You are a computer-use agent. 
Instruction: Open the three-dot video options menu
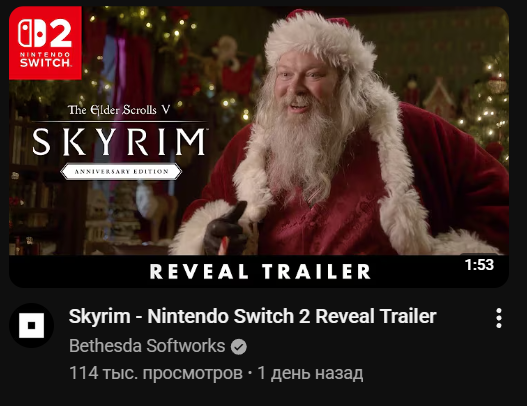coord(499,318)
